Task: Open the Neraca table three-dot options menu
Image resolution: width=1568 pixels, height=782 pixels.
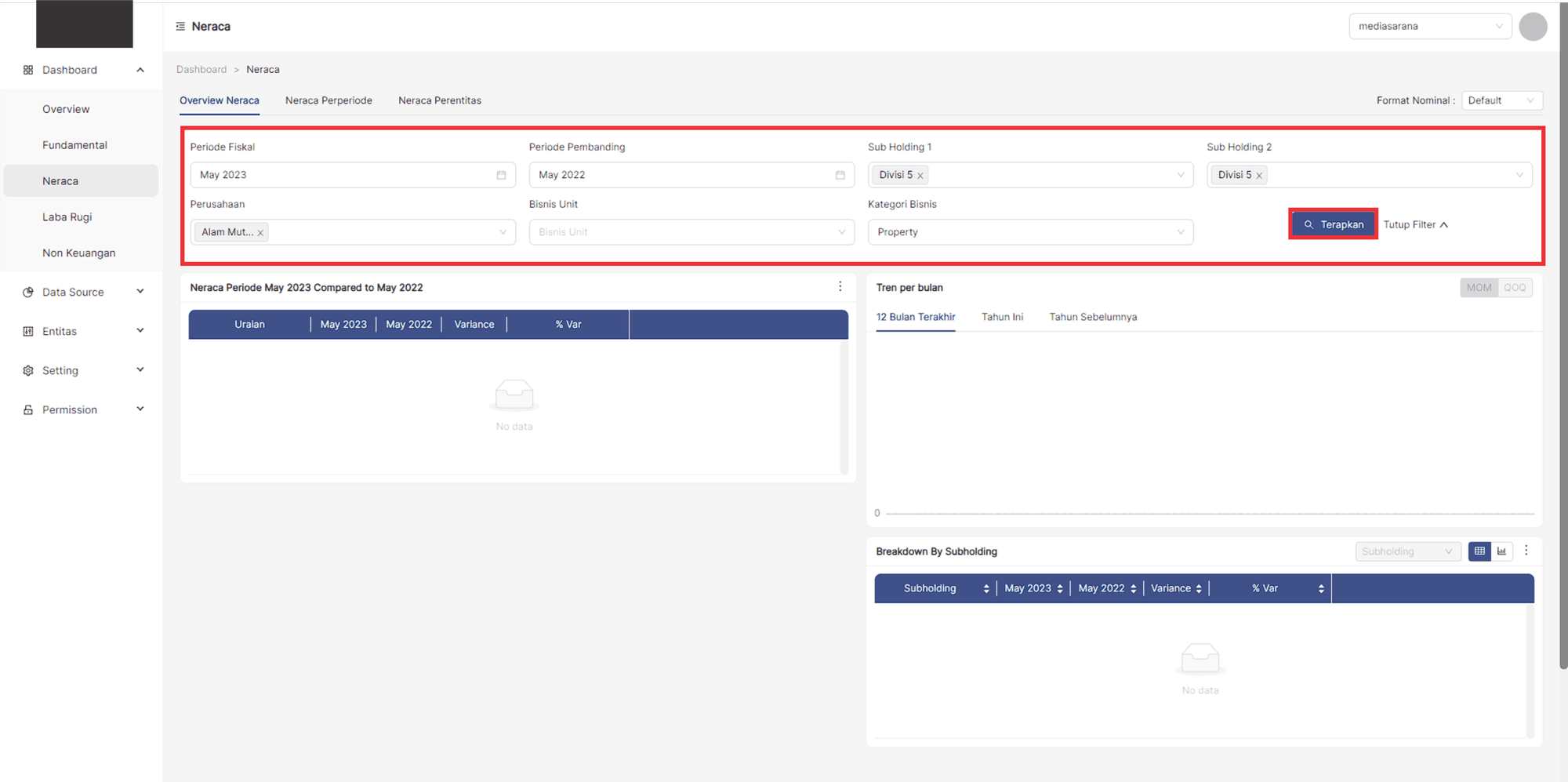Action: coord(840,287)
